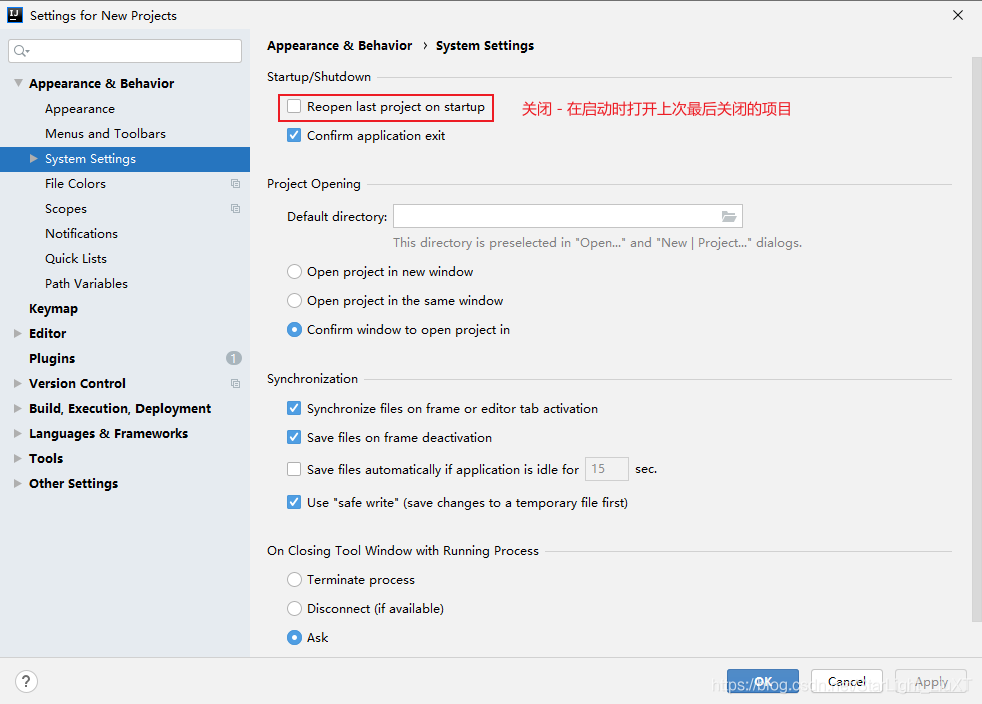
Task: Enable Reopen last project on startup
Action: [x=294, y=106]
